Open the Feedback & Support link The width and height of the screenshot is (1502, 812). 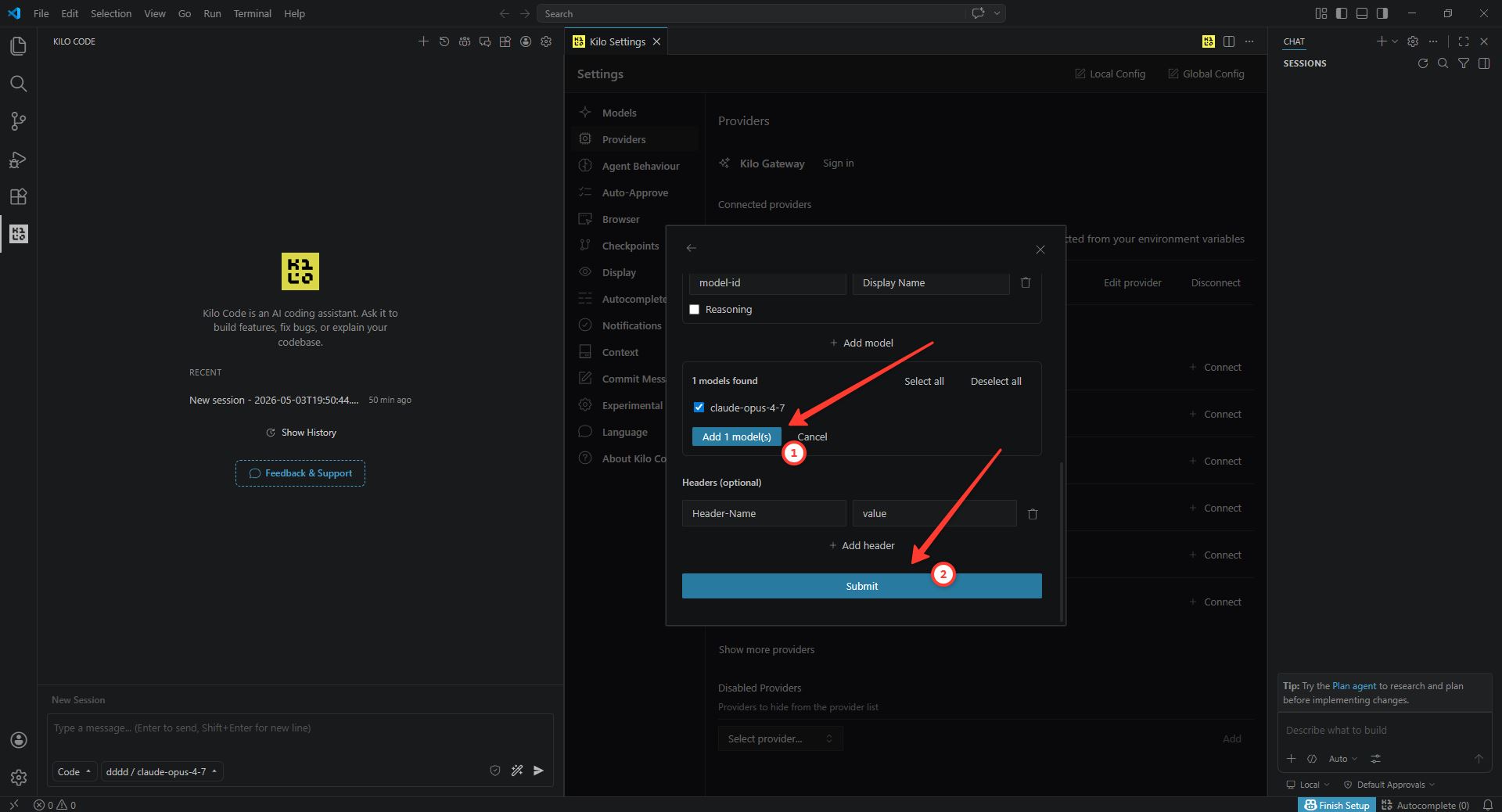pyautogui.click(x=300, y=473)
